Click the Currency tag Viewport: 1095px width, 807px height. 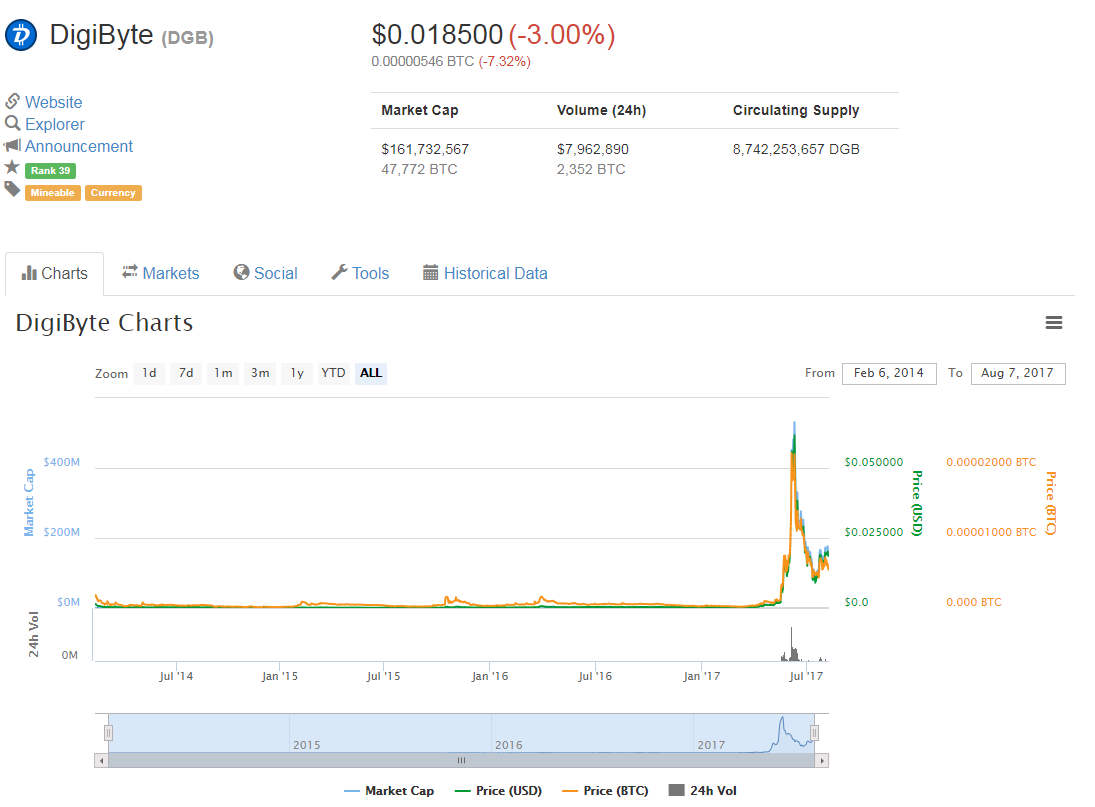(113, 193)
